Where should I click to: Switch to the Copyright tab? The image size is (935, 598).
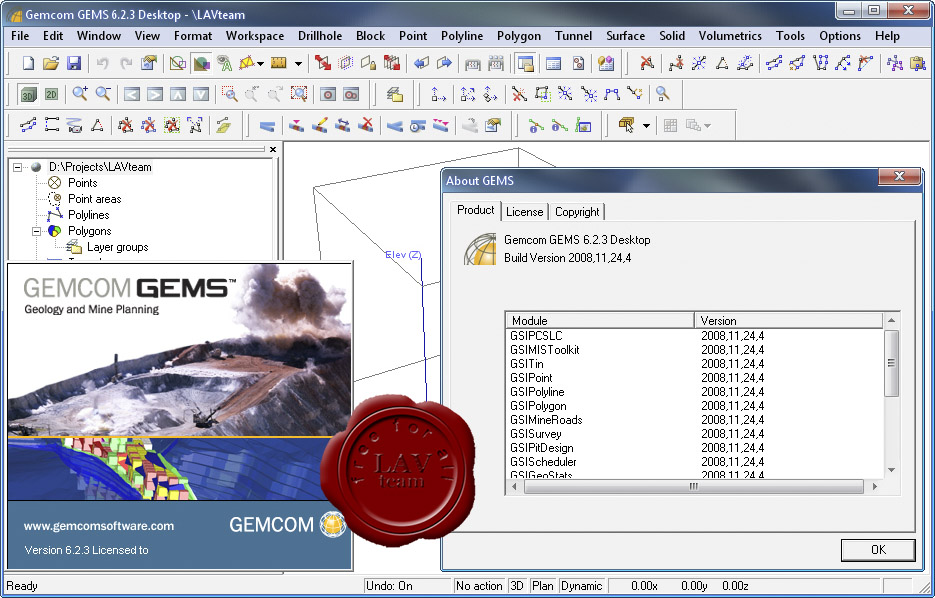click(577, 212)
